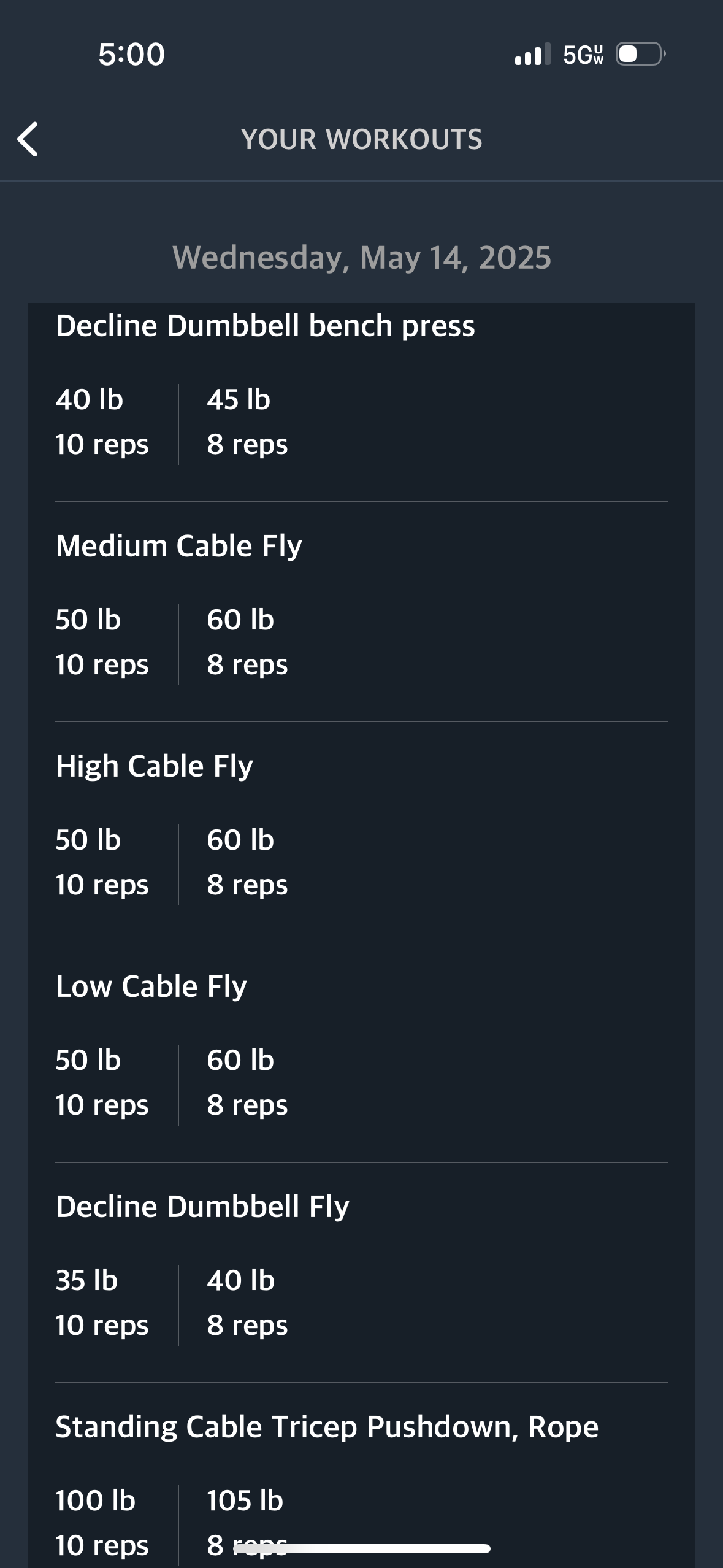Open Decline Dumbbell Fly exercise
The height and width of the screenshot is (1568, 723).
[x=202, y=1206]
